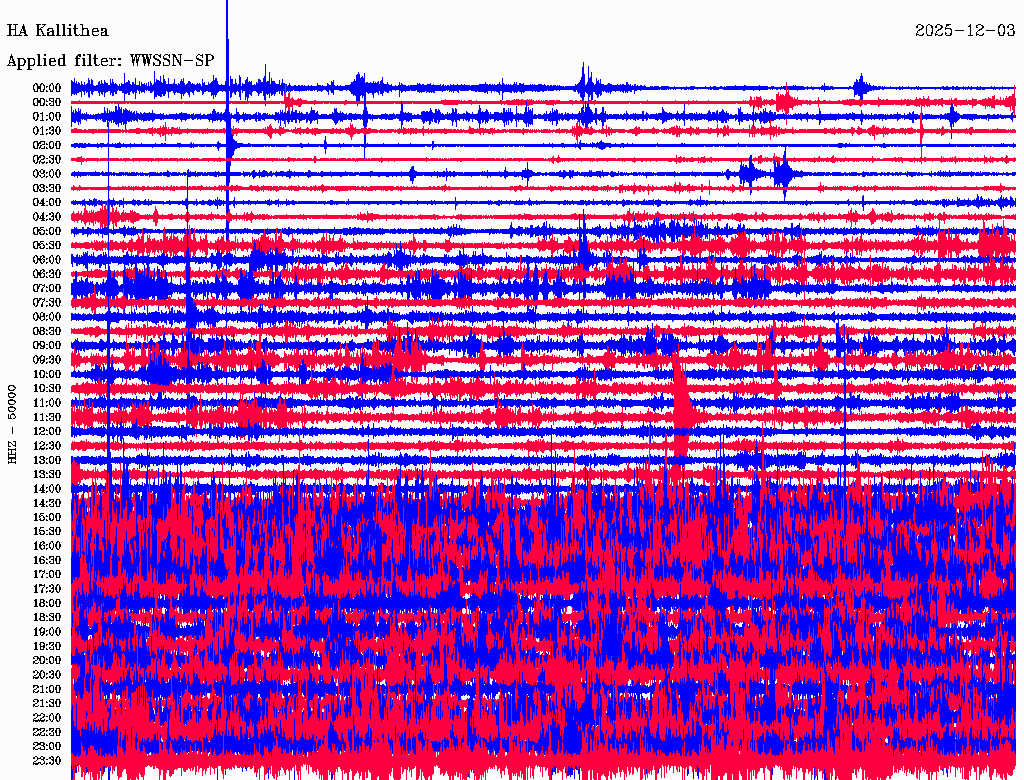1024x780 pixels.
Task: Select the 08:30 time label
Action: point(47,331)
